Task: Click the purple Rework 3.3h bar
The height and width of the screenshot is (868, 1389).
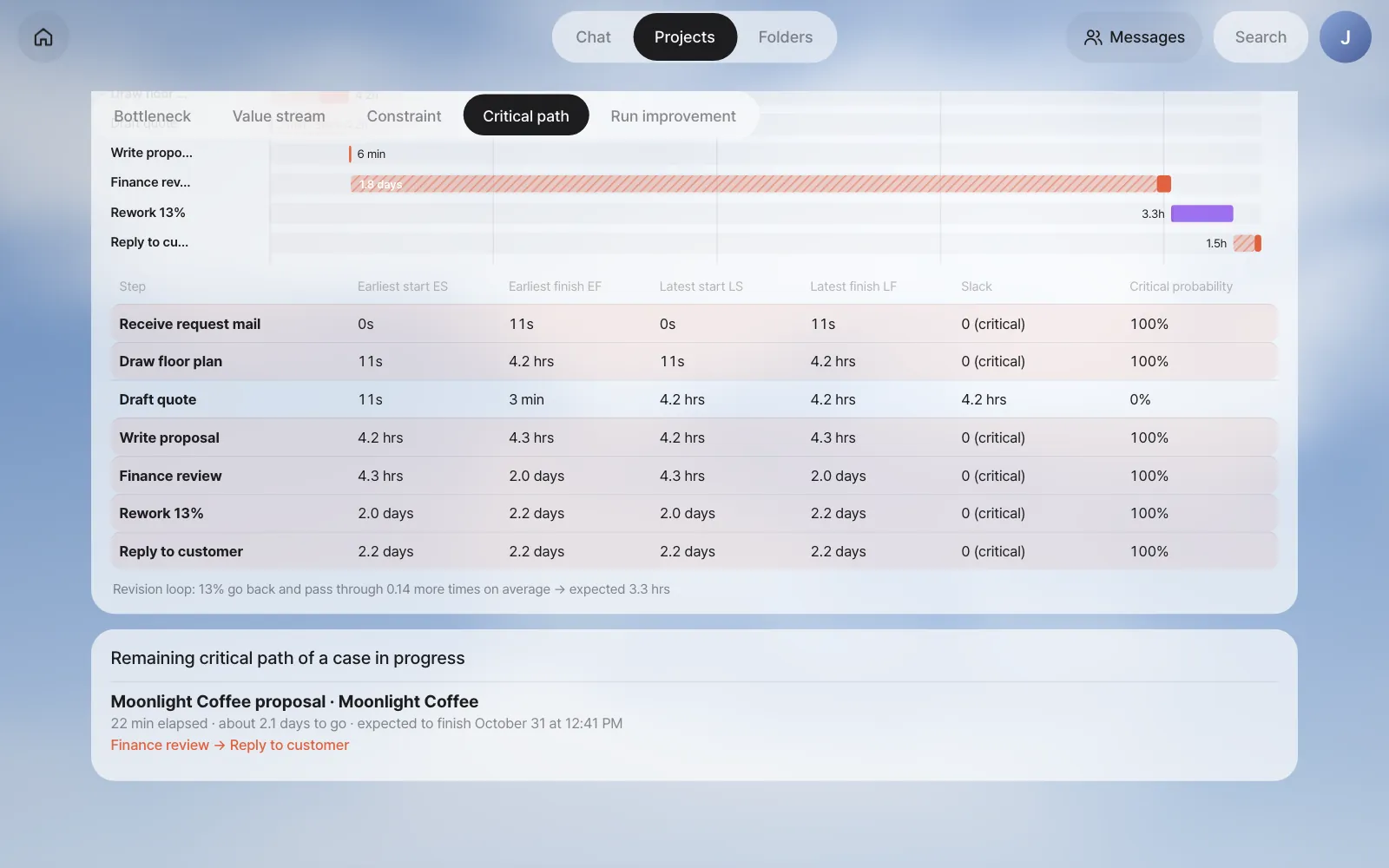Action: (1201, 214)
